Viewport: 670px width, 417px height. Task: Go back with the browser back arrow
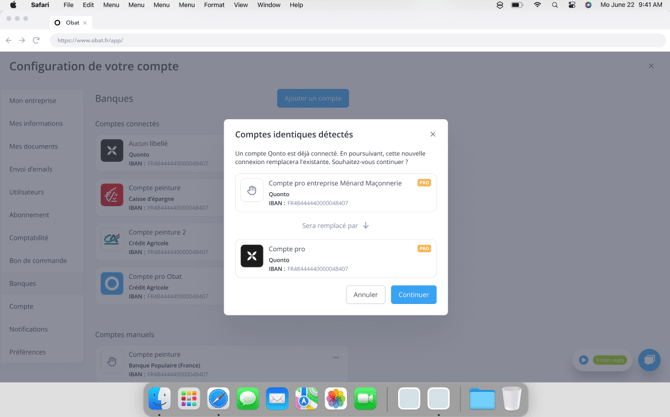click(9, 40)
